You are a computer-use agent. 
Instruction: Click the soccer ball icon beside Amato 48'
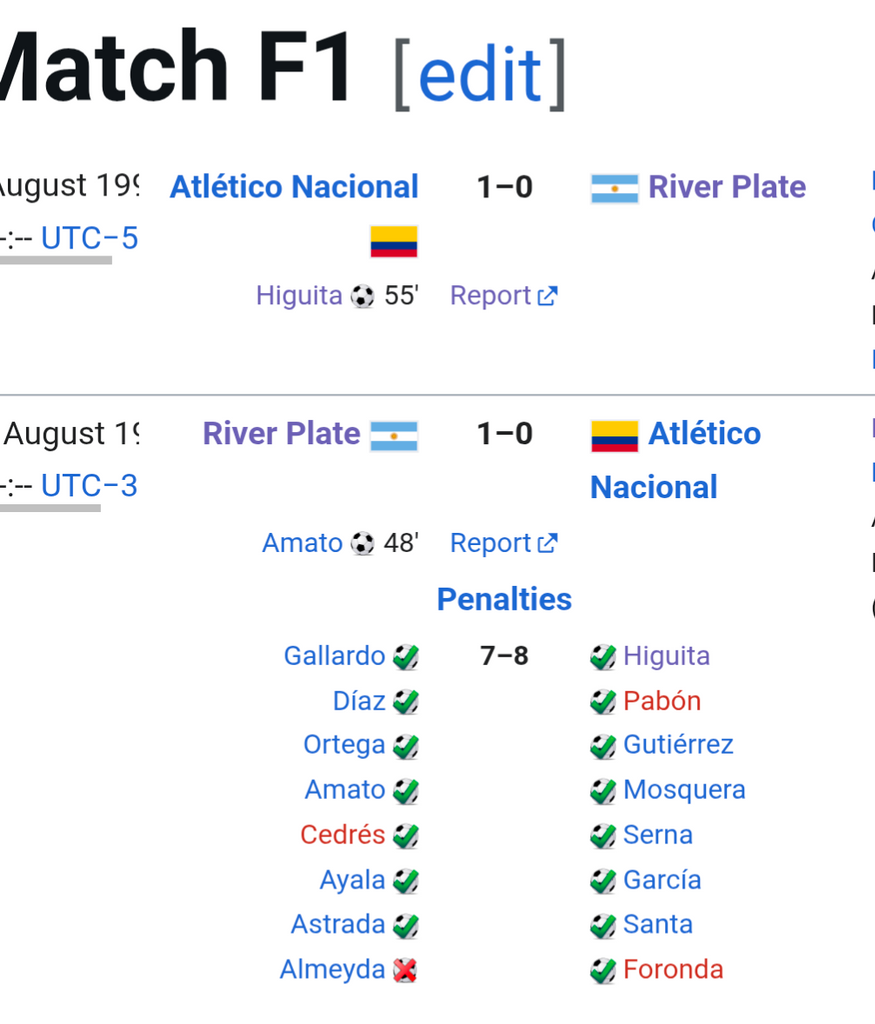363,544
